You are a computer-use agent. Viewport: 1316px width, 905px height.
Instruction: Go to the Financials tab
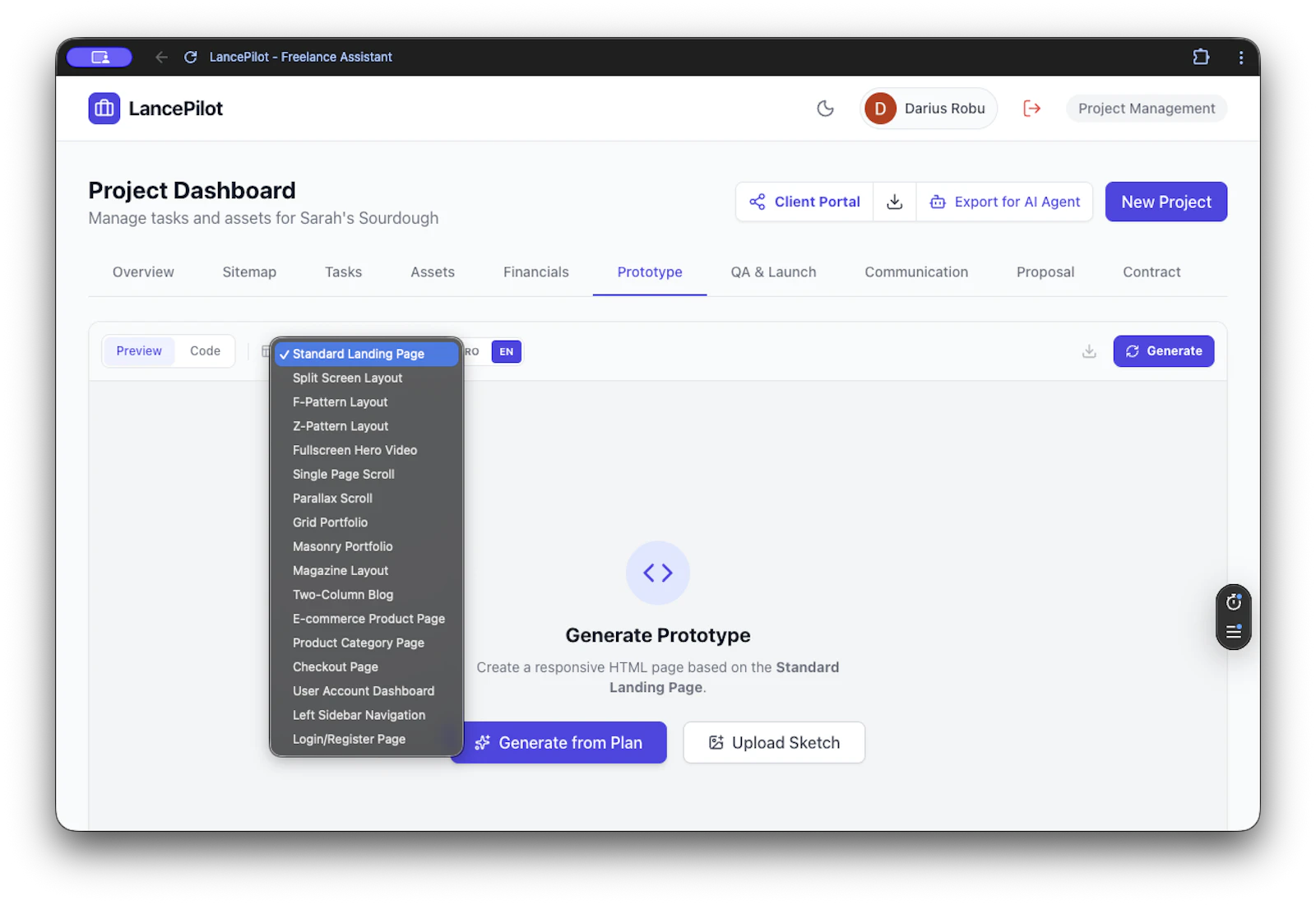536,272
